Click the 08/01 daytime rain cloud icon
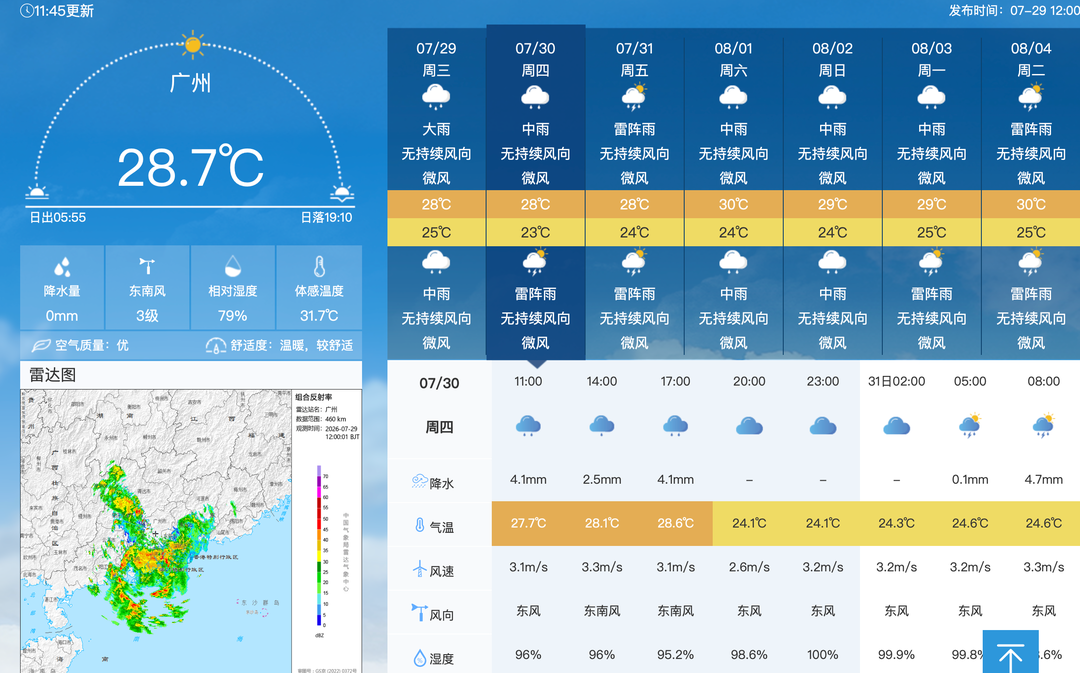Image resolution: width=1080 pixels, height=673 pixels. (734, 97)
